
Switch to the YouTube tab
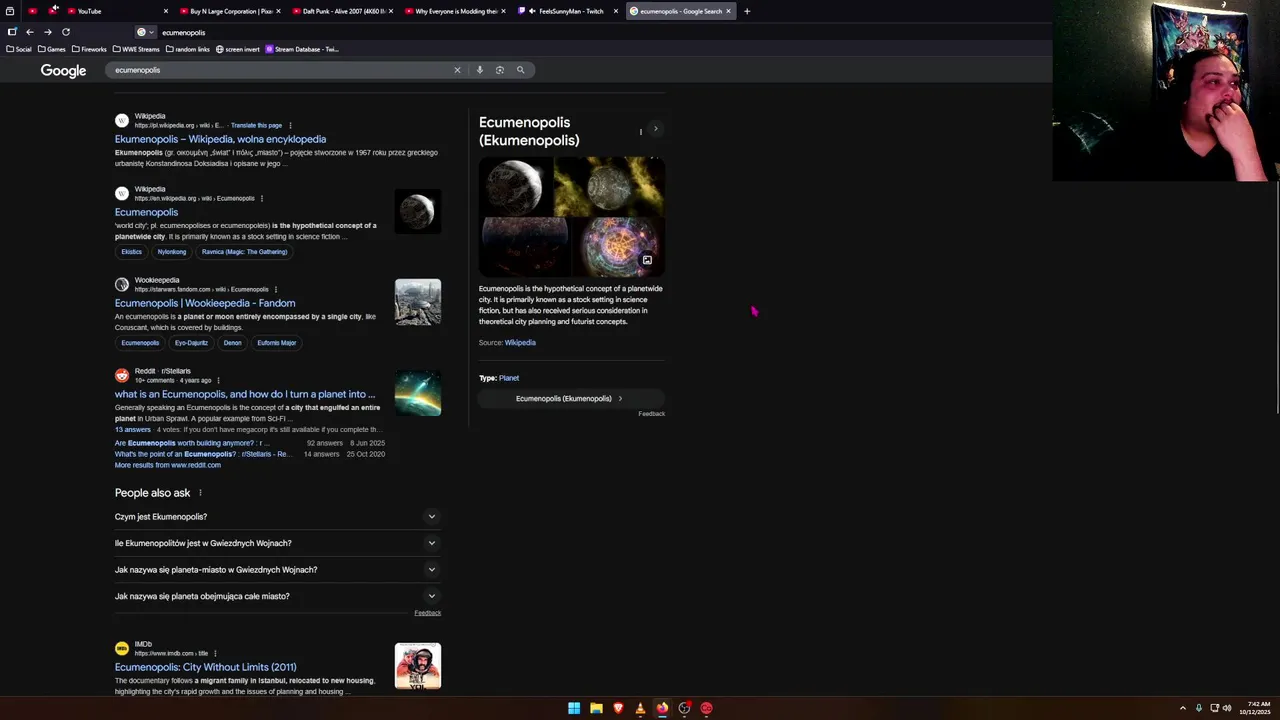point(119,11)
